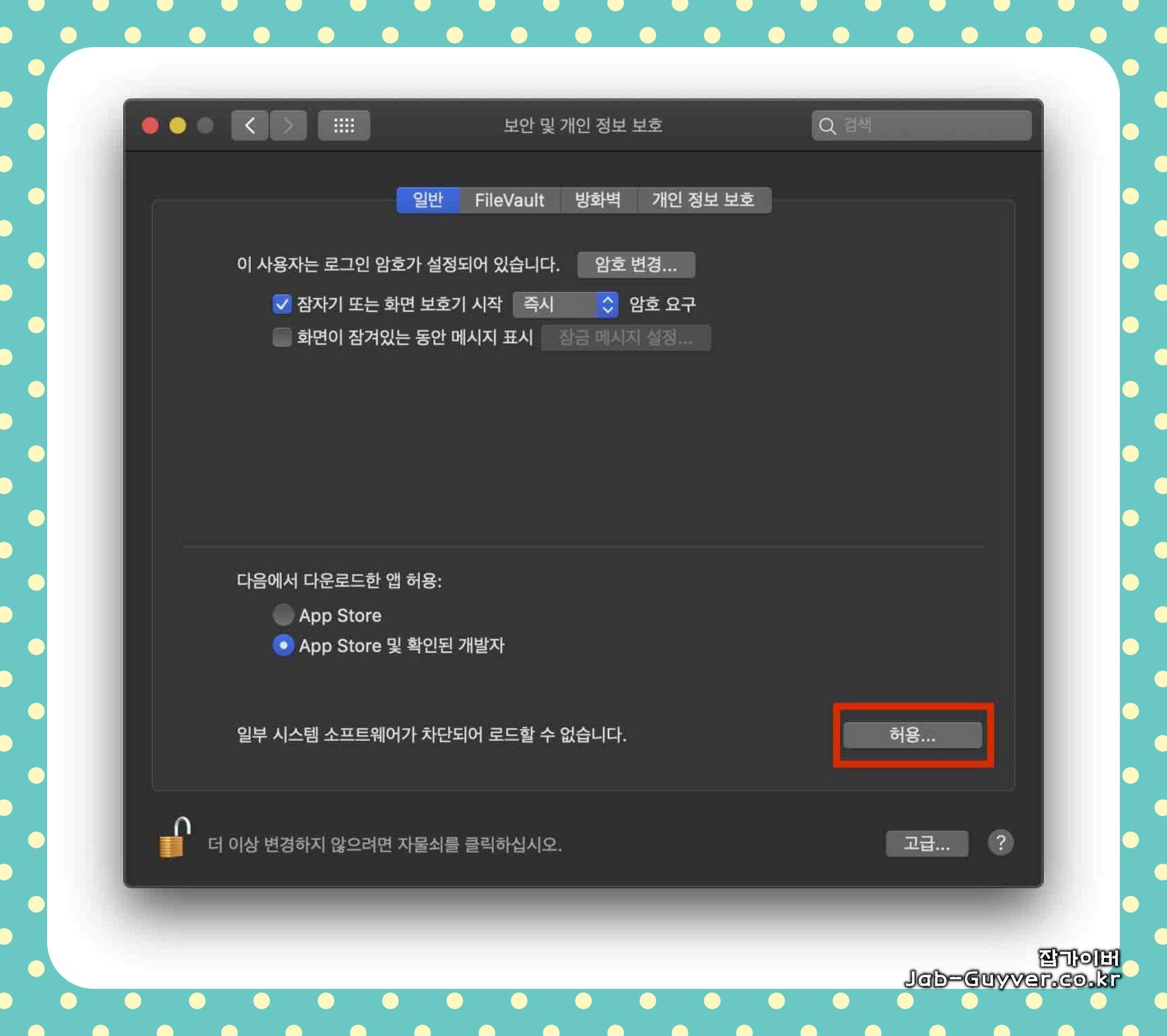The height and width of the screenshot is (1036, 1167).
Task: Select App Store 및 확인된 개발자 radio option
Action: [283, 645]
